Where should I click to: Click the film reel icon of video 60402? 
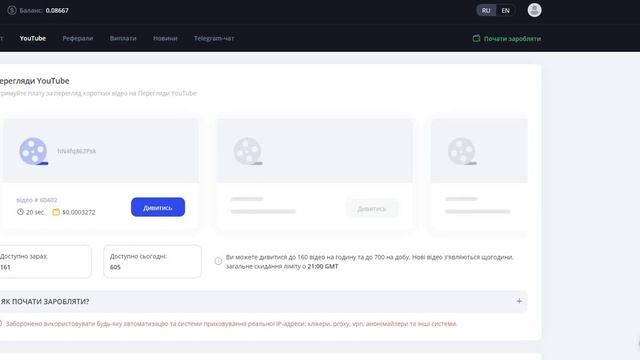click(x=33, y=151)
